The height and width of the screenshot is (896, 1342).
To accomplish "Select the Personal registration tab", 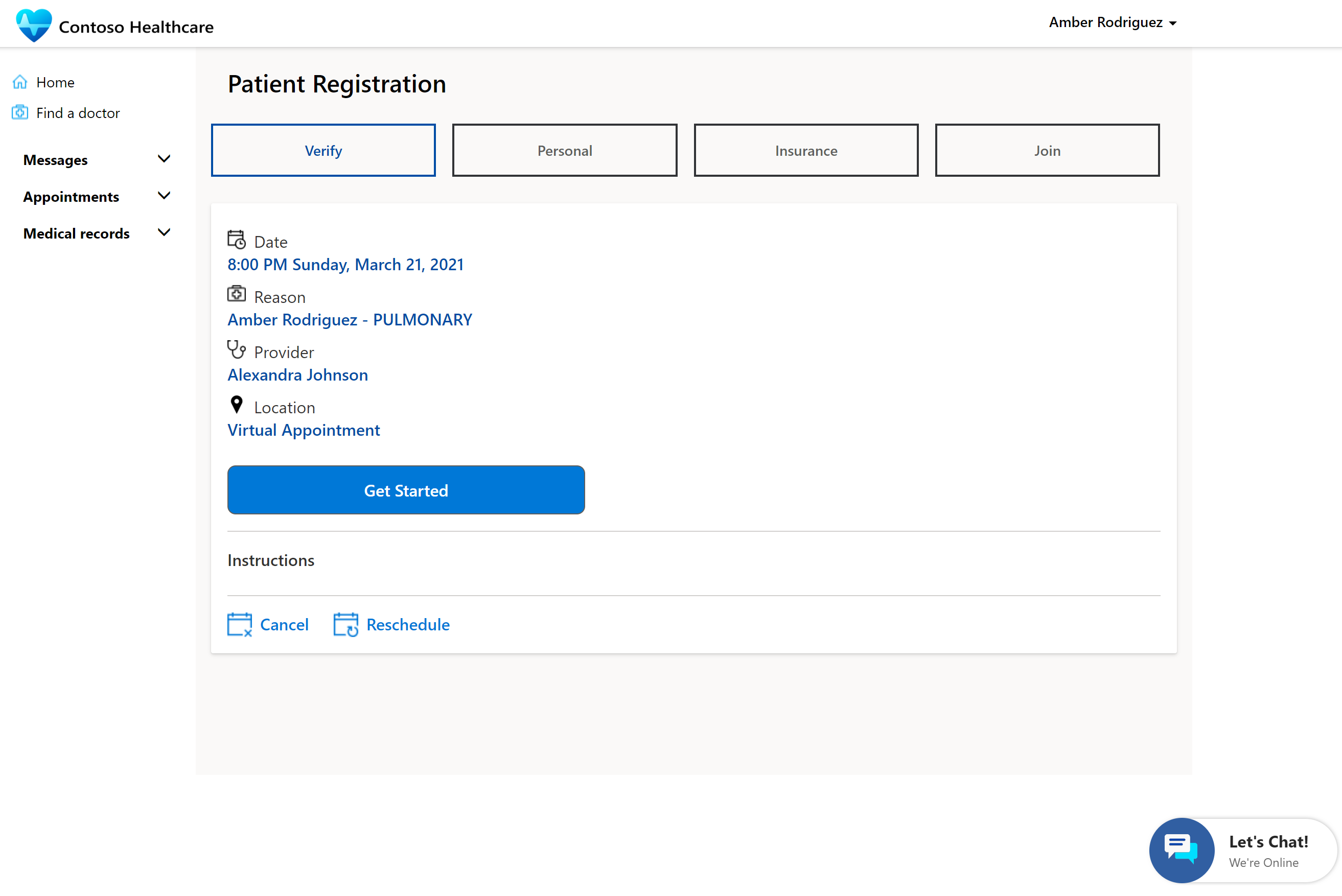I will point(564,150).
